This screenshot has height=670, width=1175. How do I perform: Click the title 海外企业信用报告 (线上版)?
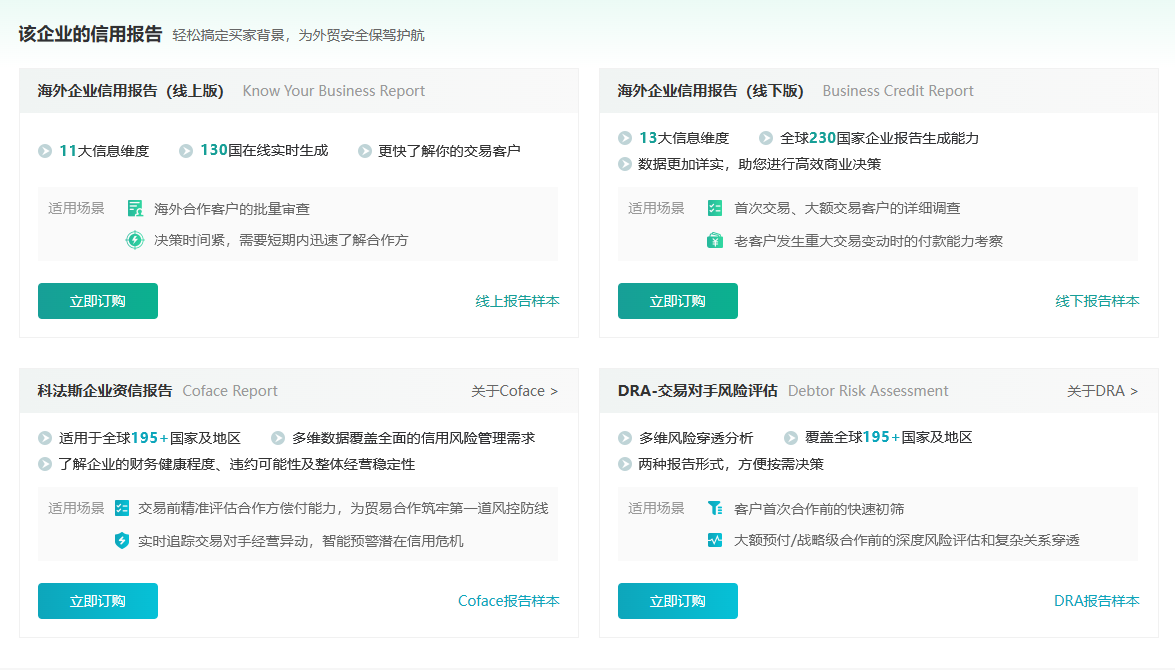pos(130,91)
